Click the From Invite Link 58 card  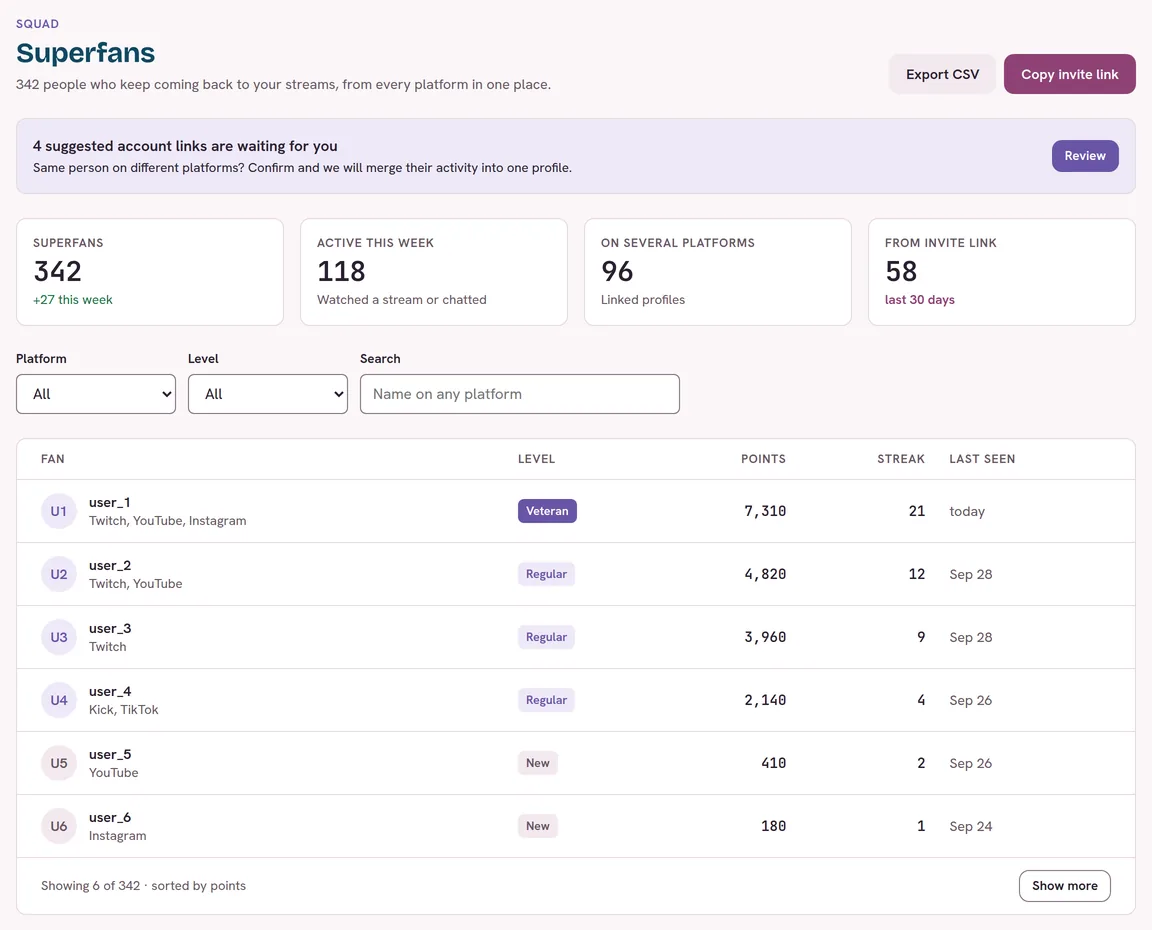click(1001, 272)
